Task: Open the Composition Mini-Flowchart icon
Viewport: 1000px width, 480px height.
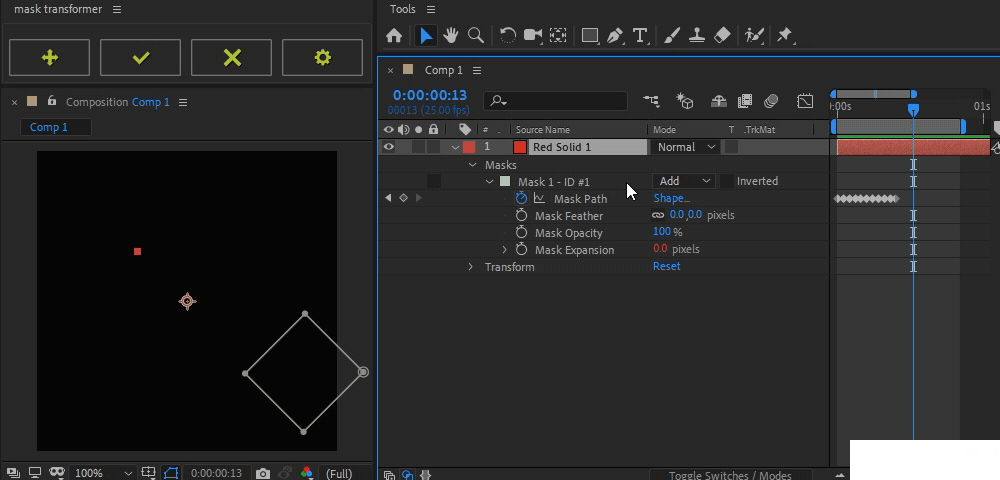Action: click(651, 101)
